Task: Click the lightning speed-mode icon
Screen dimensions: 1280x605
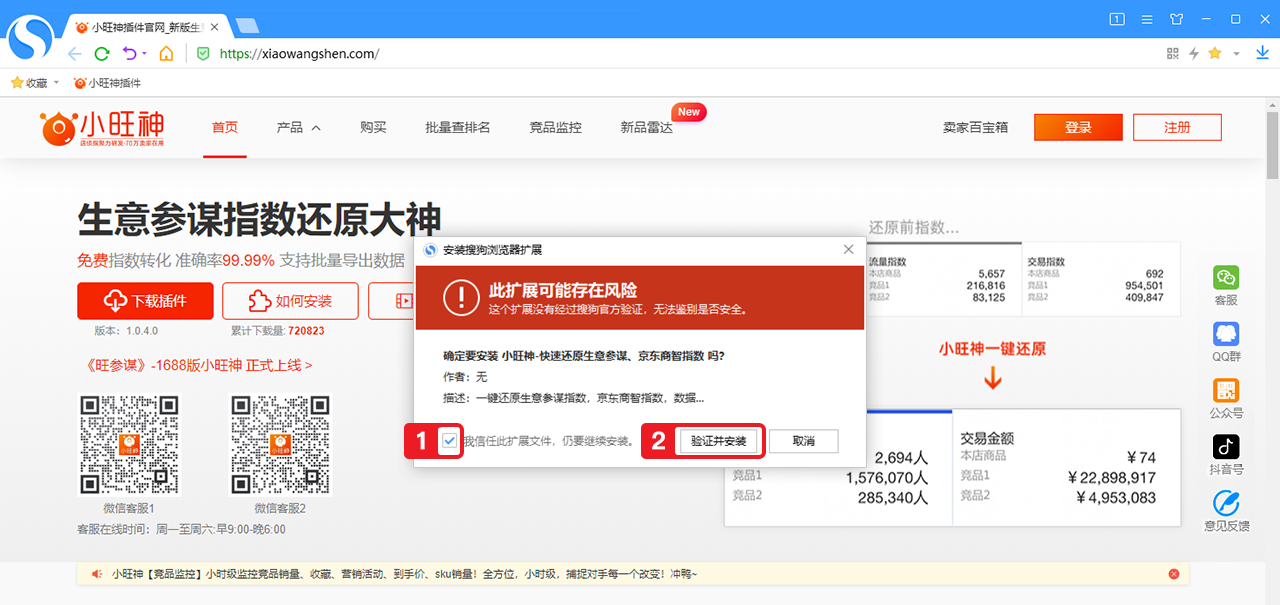Action: tap(1194, 53)
